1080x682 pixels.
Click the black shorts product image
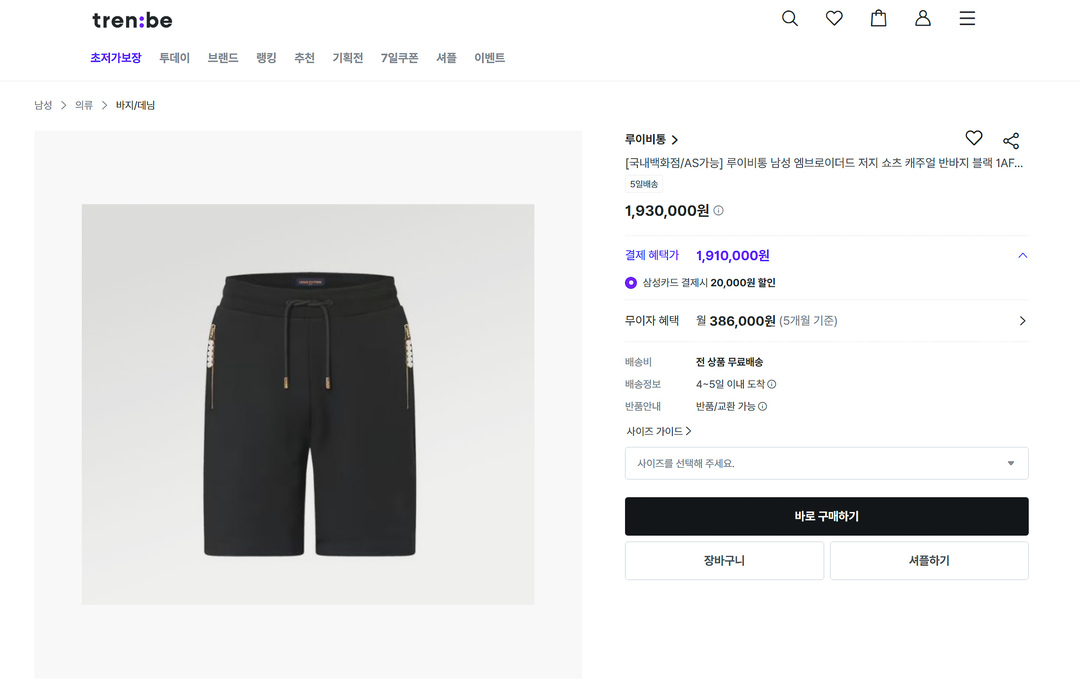pyautogui.click(x=308, y=404)
